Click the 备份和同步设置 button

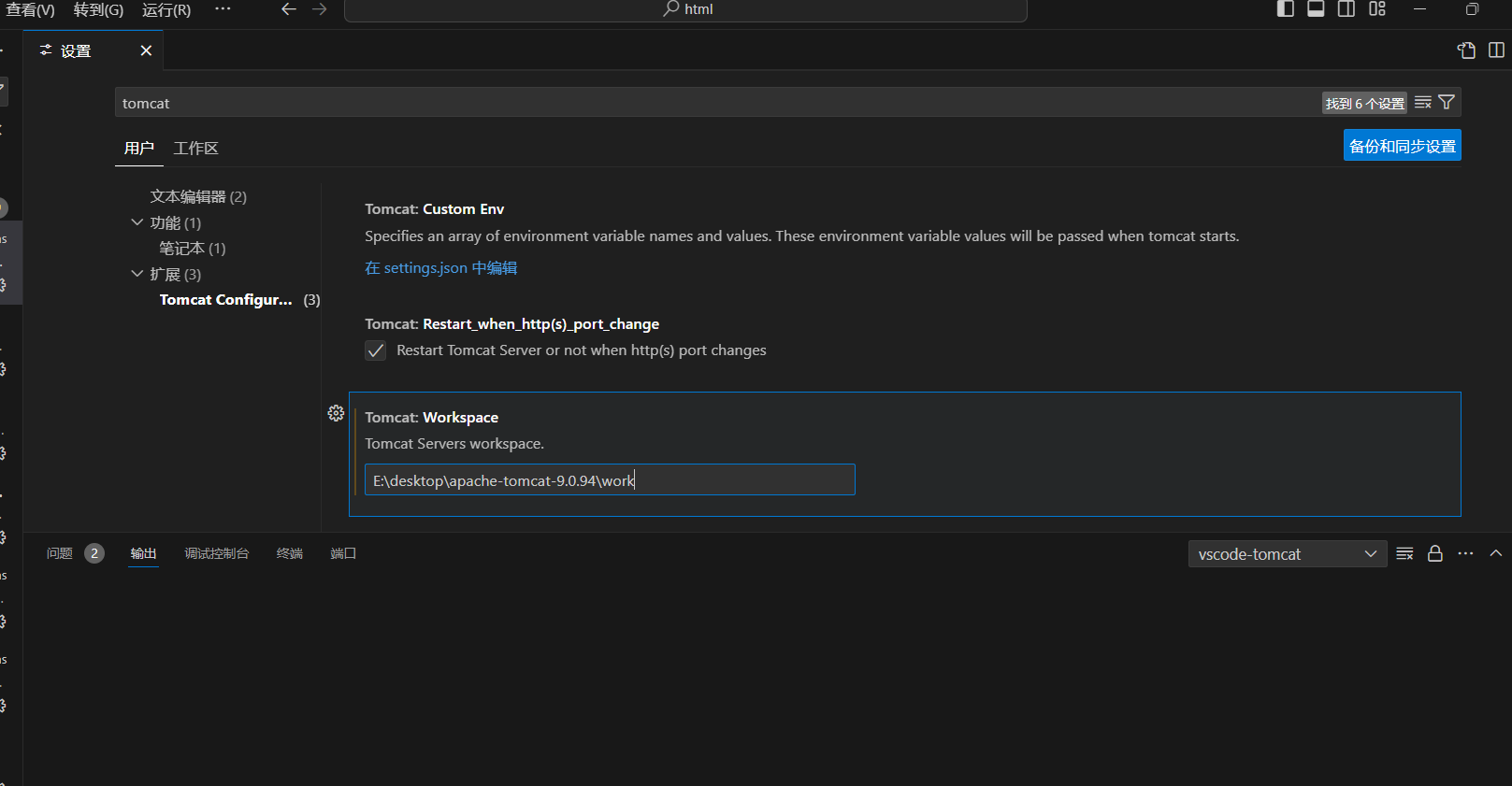1403,146
